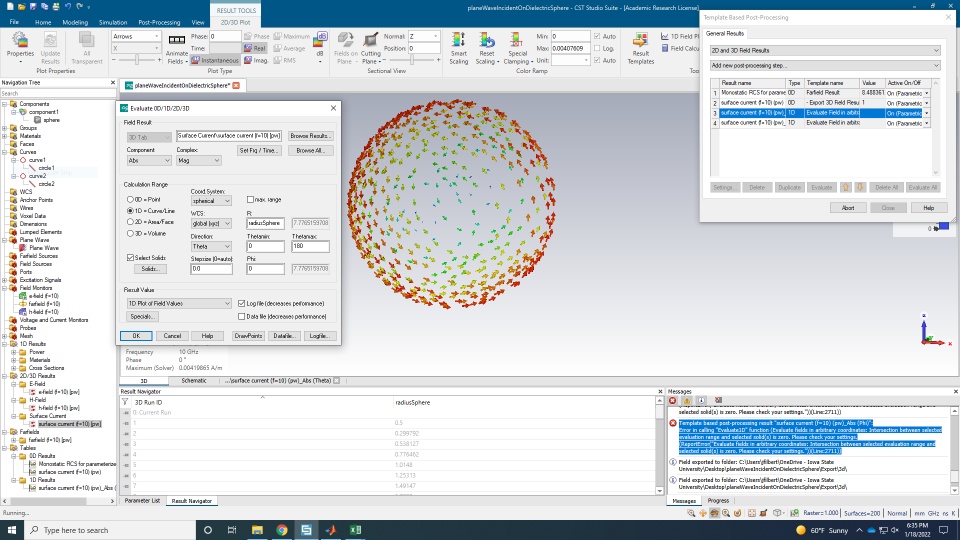Clear the Messages panel with delete icon
This screenshot has width=960, height=540.
(x=718, y=400)
